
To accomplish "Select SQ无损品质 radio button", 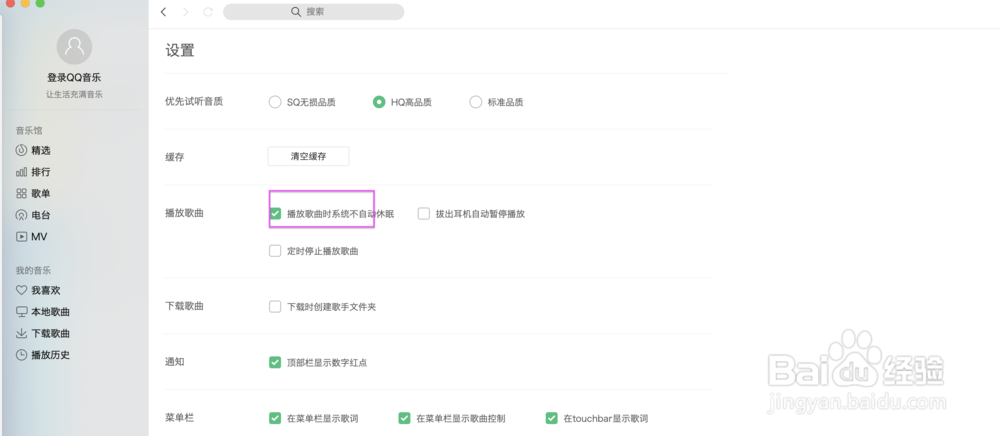I will pos(275,102).
